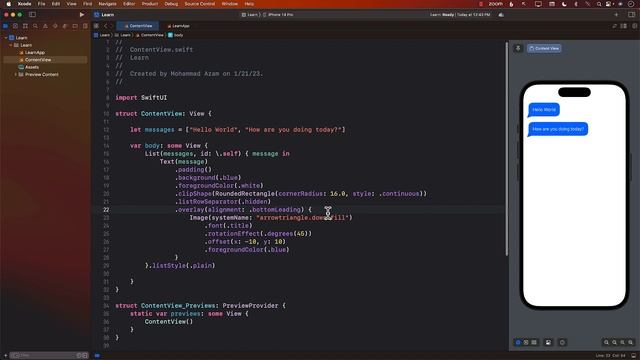Screen dimensions: 640x360
Task: Open the Debug menu
Action: coord(171,4)
